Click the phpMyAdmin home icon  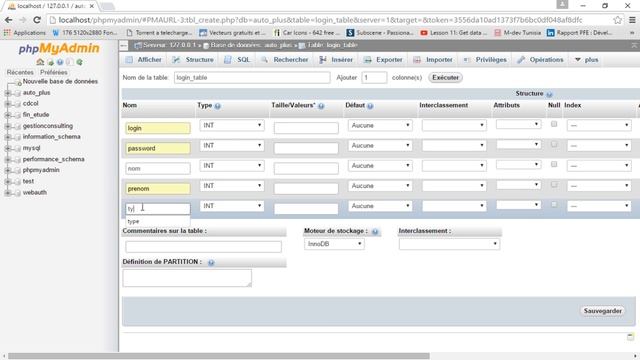tap(40, 62)
